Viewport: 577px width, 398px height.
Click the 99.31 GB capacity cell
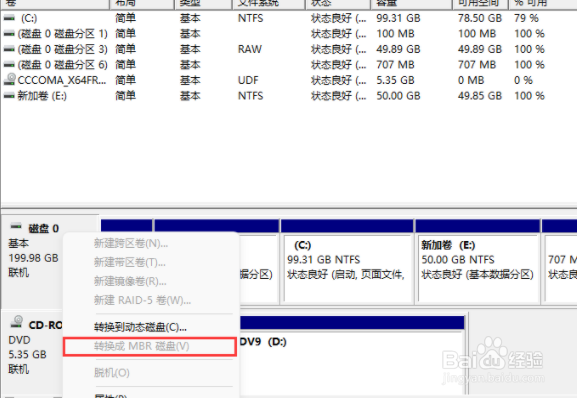pyautogui.click(x=398, y=18)
